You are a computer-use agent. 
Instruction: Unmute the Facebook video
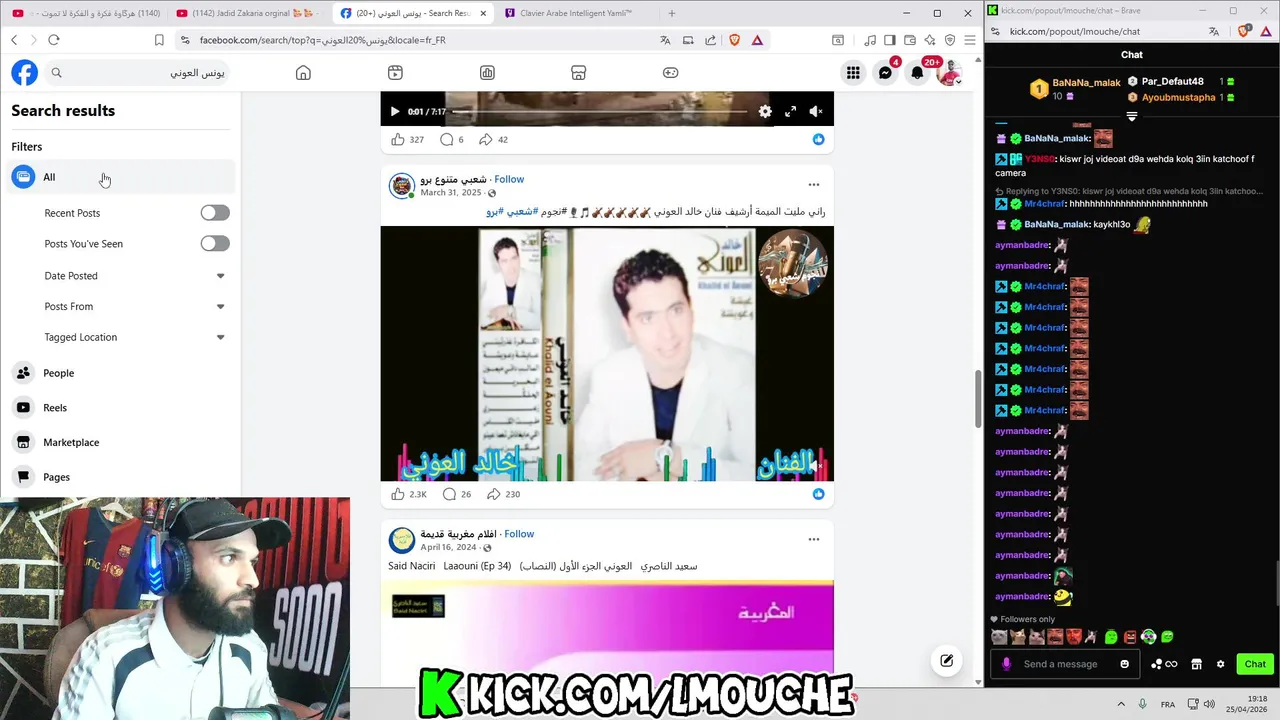(815, 112)
